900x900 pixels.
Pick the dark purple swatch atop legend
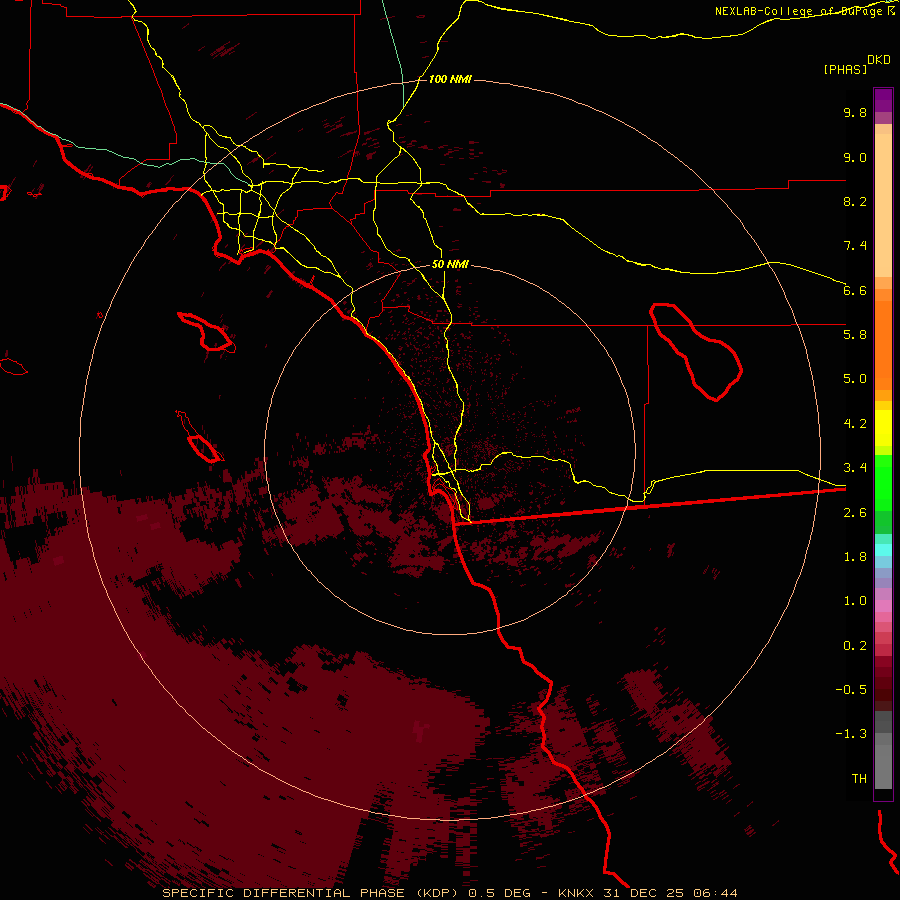883,96
